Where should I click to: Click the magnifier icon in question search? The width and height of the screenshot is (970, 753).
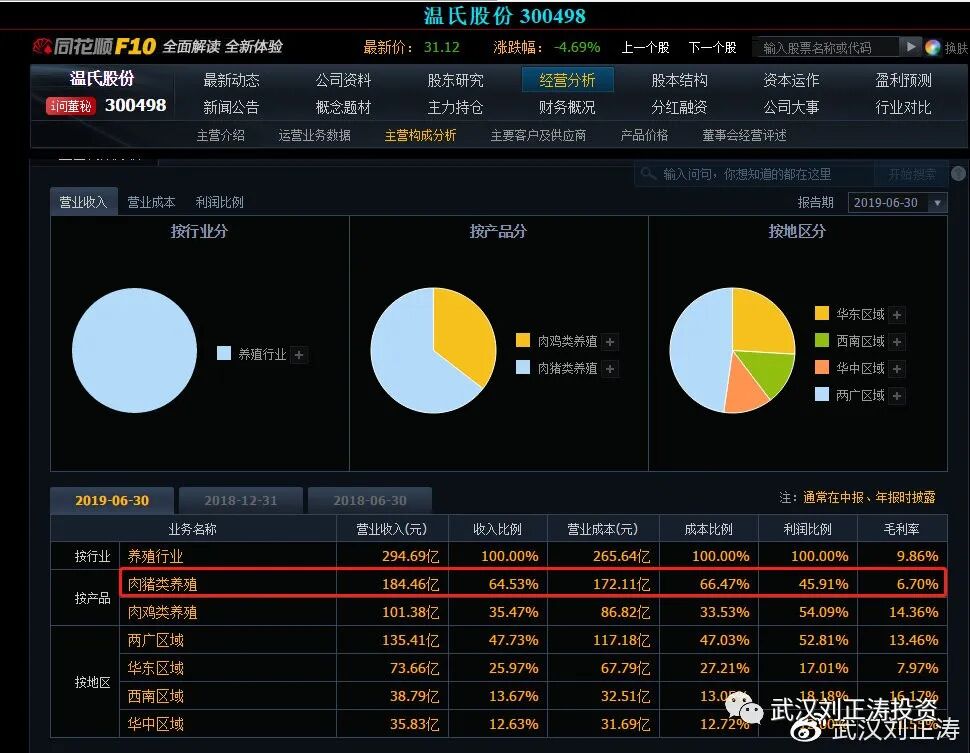(648, 174)
